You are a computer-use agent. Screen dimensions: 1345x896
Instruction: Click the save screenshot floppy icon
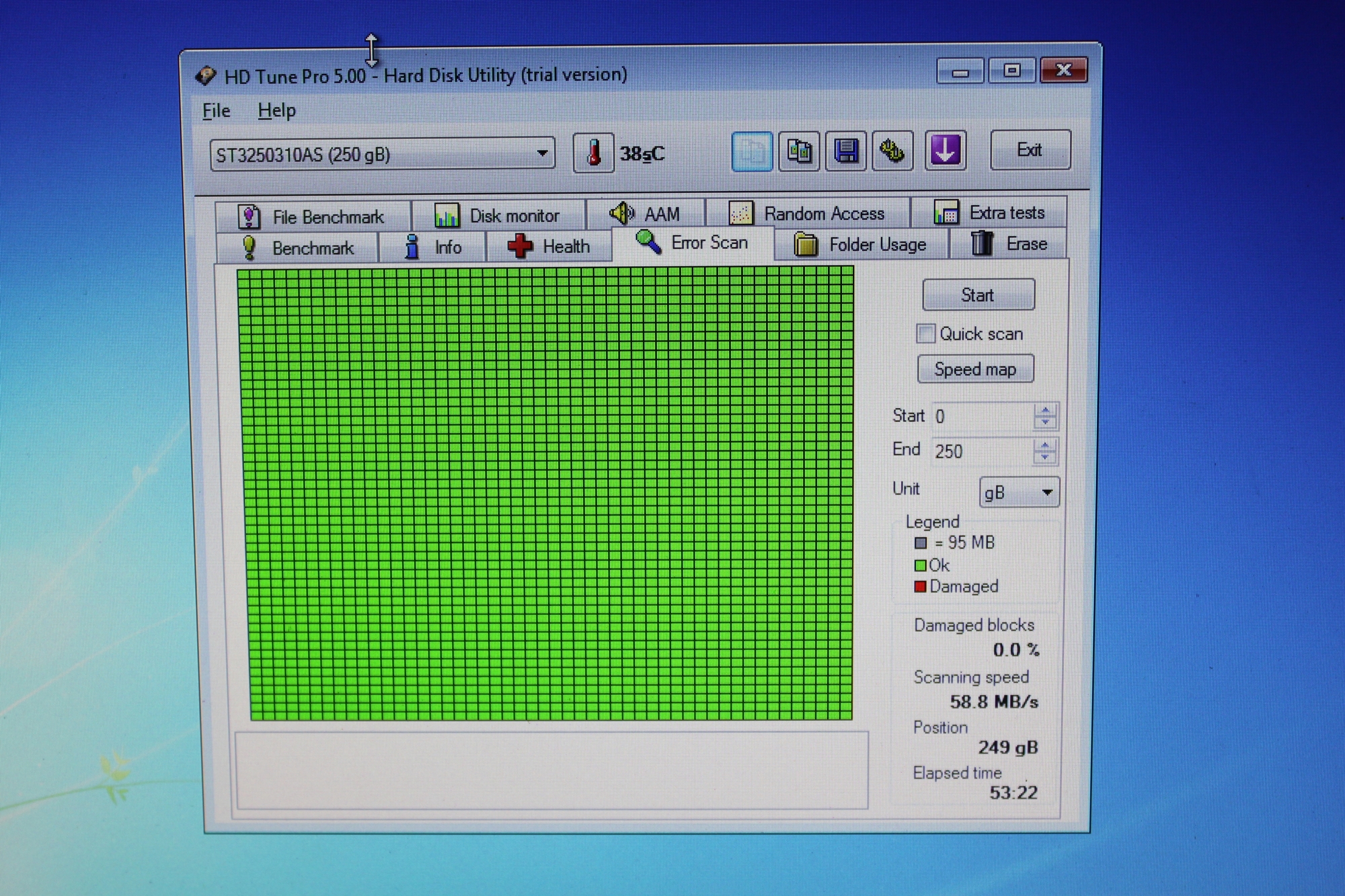pyautogui.click(x=846, y=151)
